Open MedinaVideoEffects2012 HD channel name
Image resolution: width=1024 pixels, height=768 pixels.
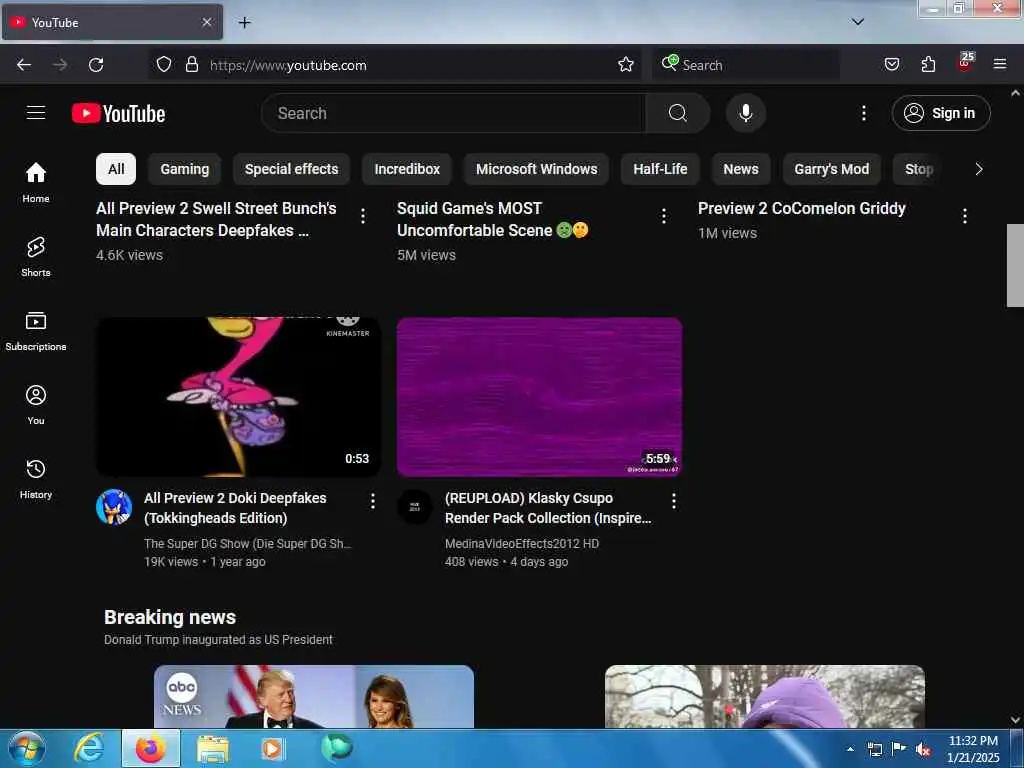(522, 543)
